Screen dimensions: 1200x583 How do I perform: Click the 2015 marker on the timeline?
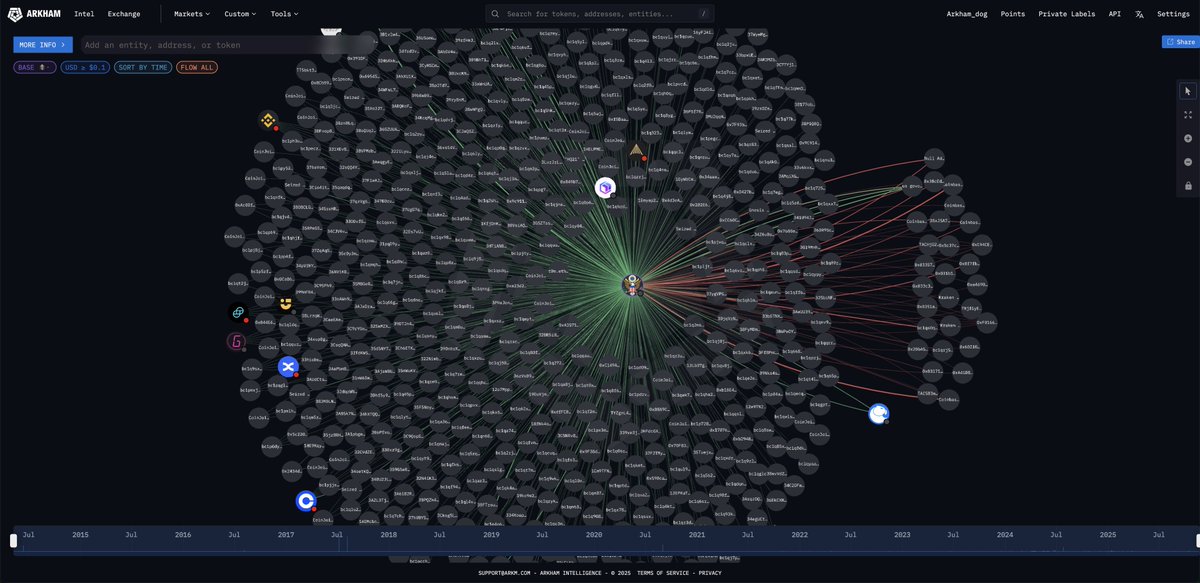tap(80, 535)
